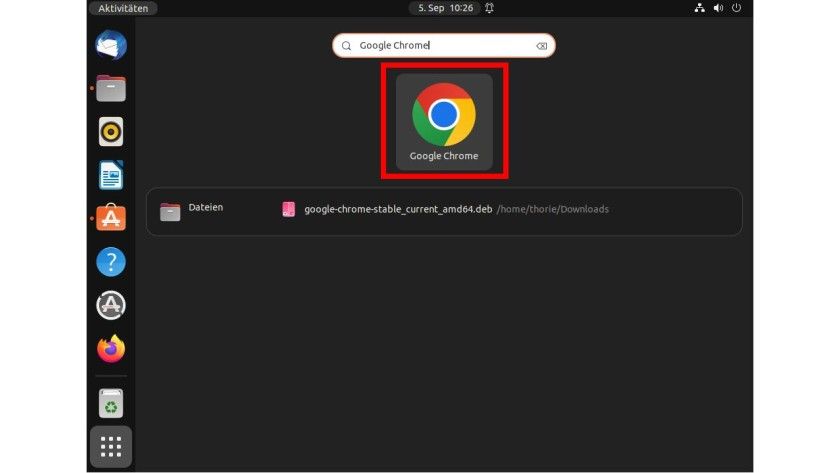
Task: Open network status icon in top bar
Action: 700,8
